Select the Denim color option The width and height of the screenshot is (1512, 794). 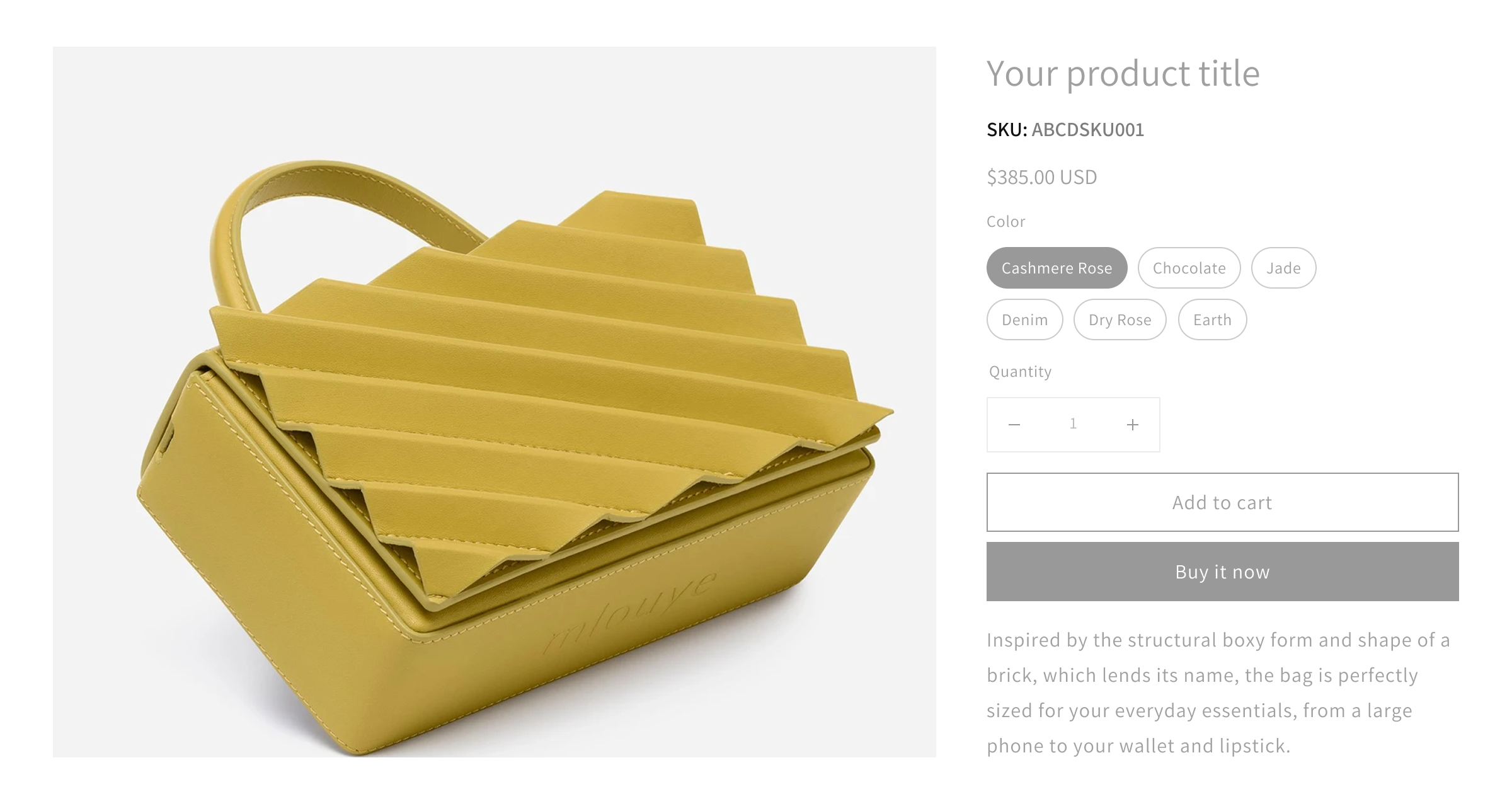coord(1024,319)
